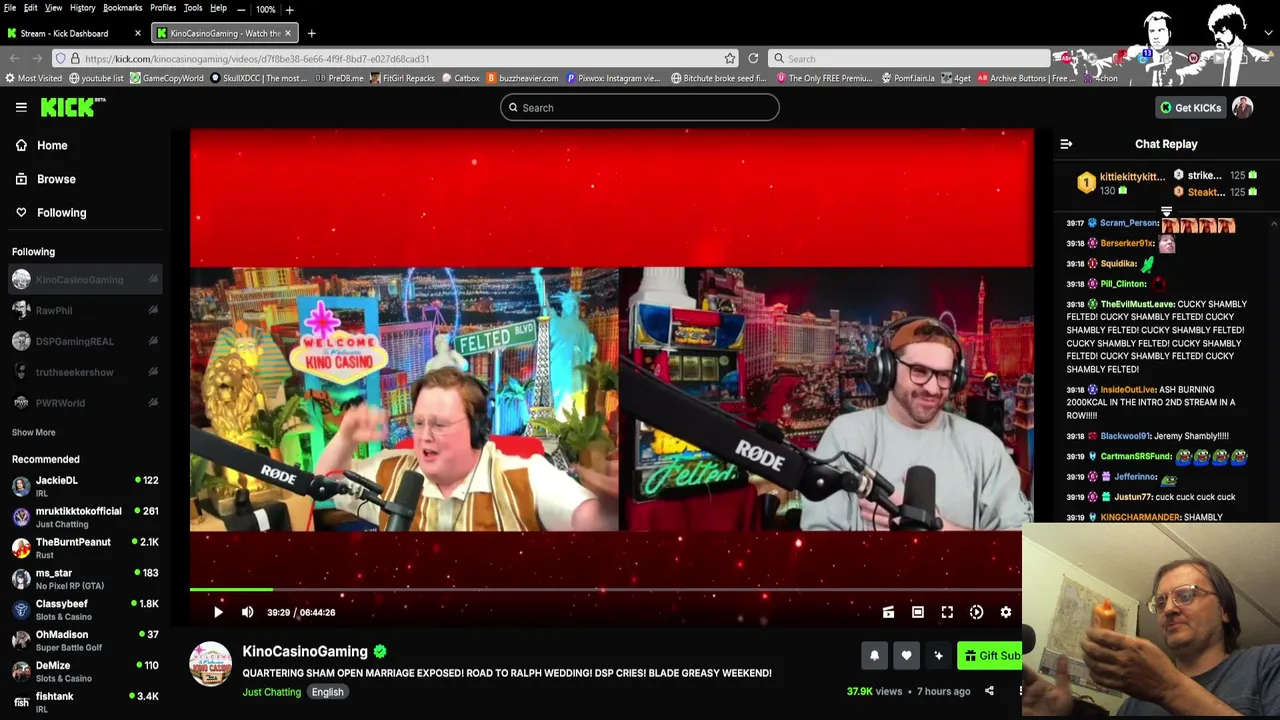This screenshot has height=720, width=1280.
Task: Open the youtube list bookmark
Action: tap(97, 78)
